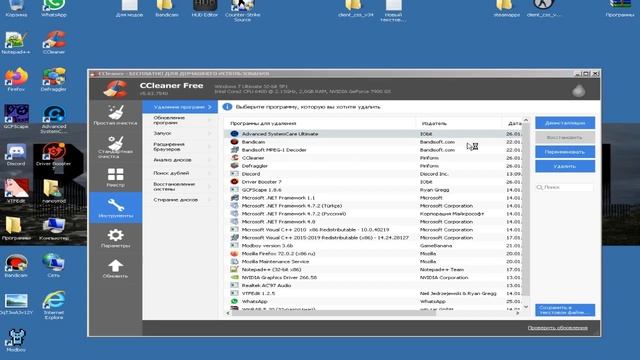
Task: Select 'Advanced SystemCare Ultimate' in the program list
Action: pyautogui.click(x=373, y=134)
